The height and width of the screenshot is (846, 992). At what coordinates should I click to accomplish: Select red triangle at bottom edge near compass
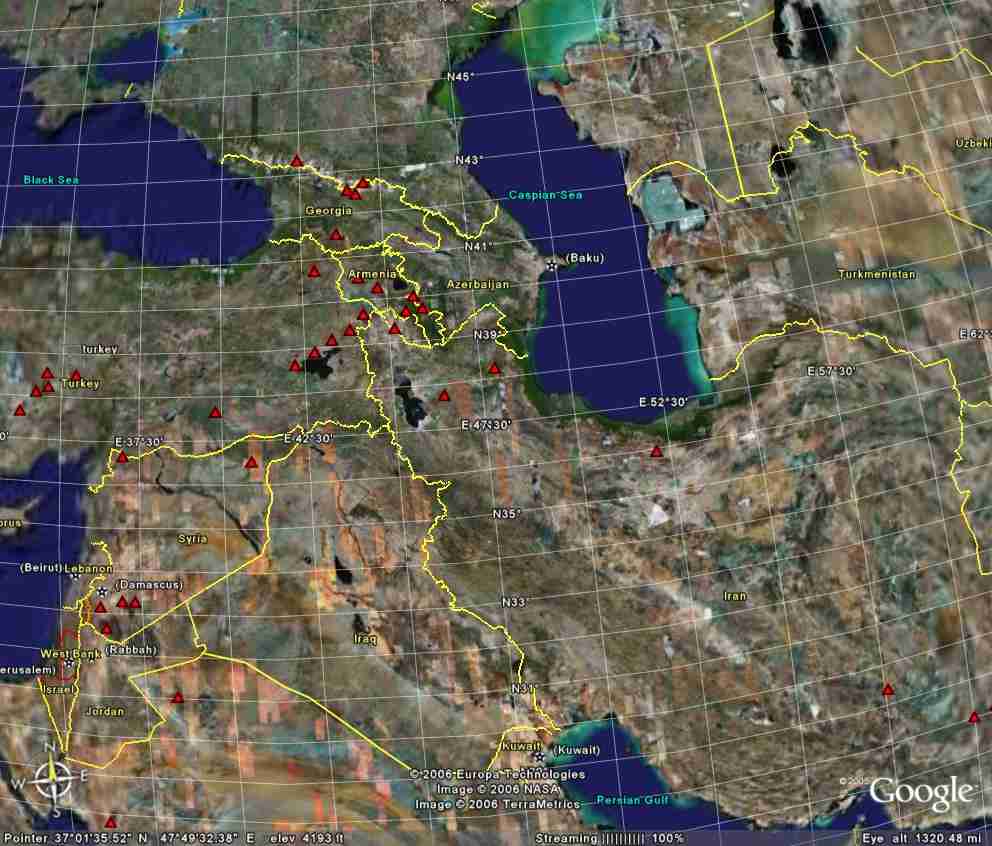click(111, 821)
